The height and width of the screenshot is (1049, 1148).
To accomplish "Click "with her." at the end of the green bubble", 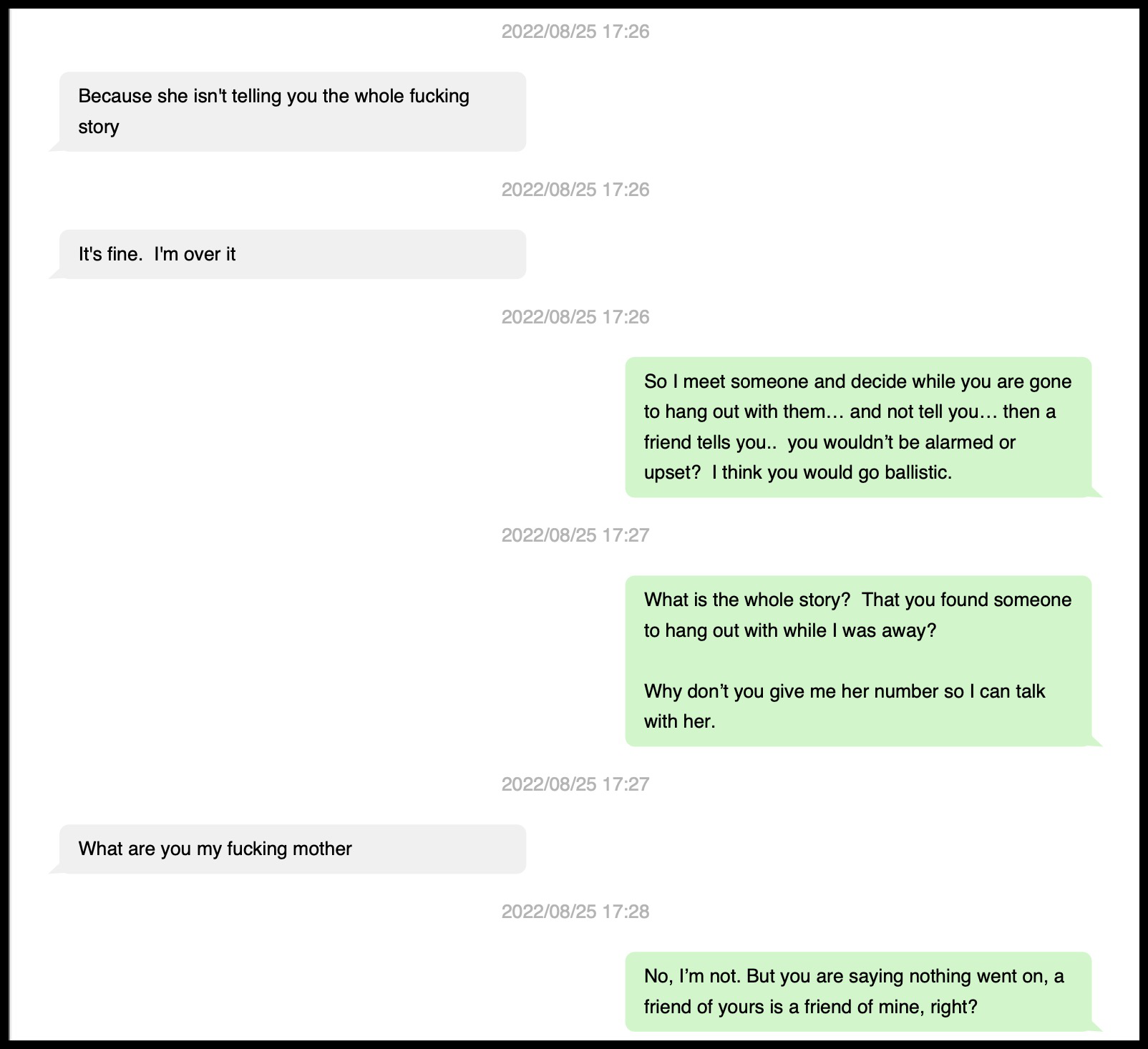I will (x=679, y=721).
